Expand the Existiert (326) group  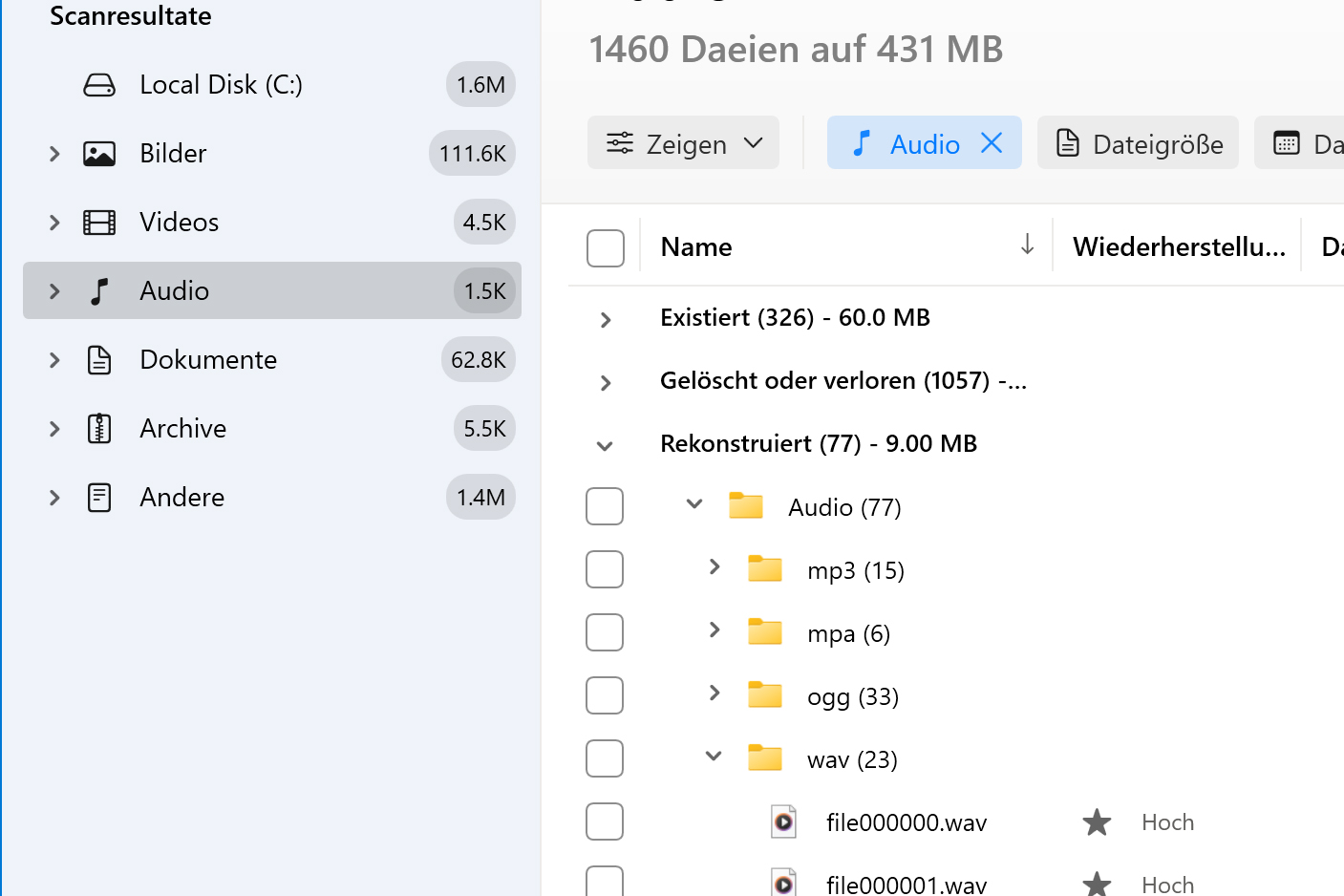click(606, 320)
